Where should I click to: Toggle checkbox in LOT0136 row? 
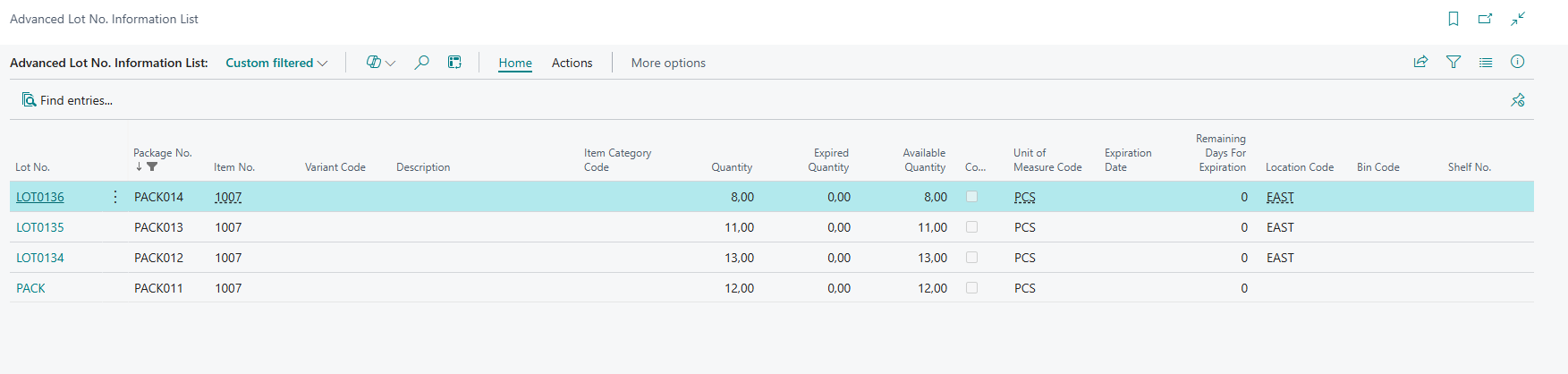click(x=971, y=197)
